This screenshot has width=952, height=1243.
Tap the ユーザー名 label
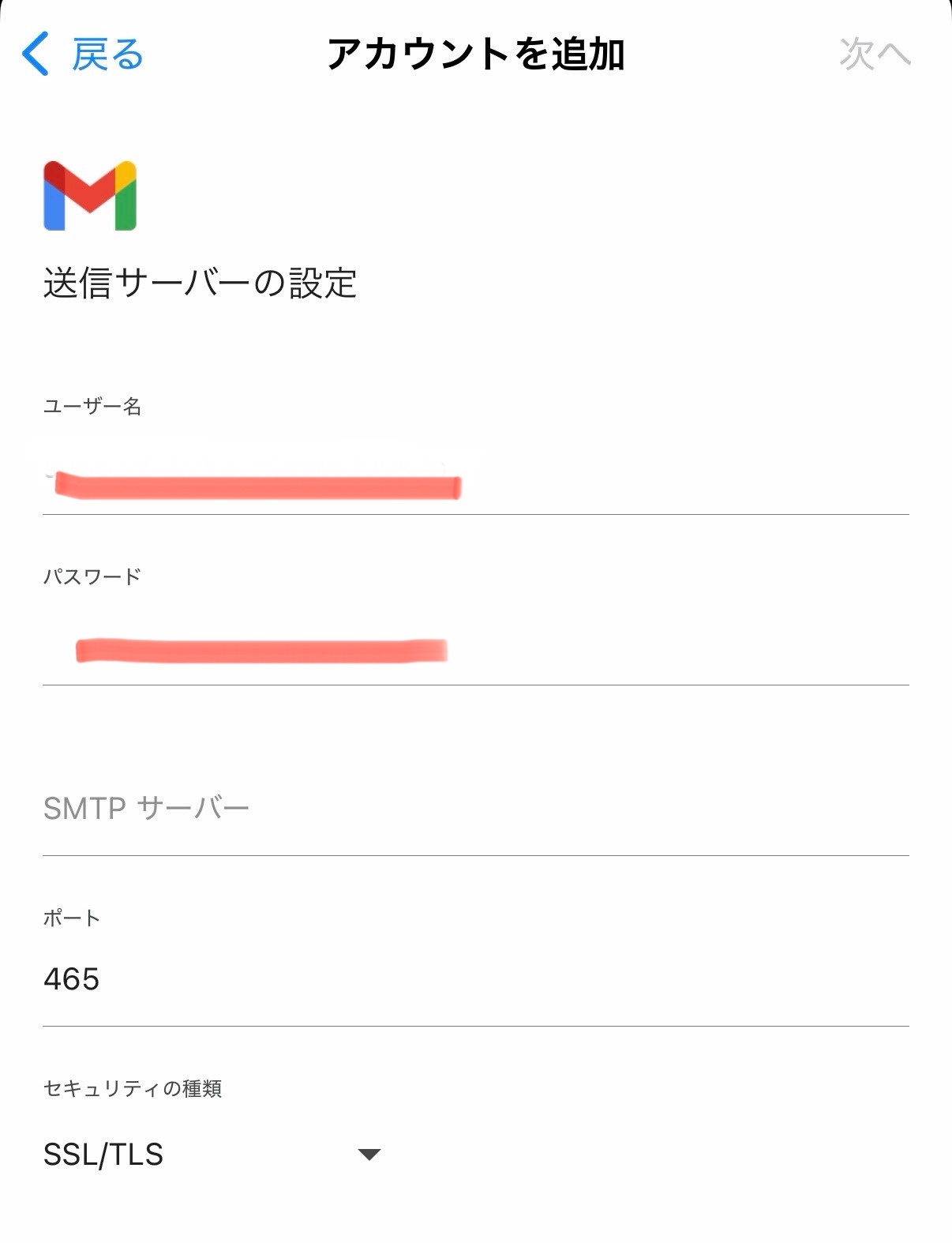pos(92,407)
